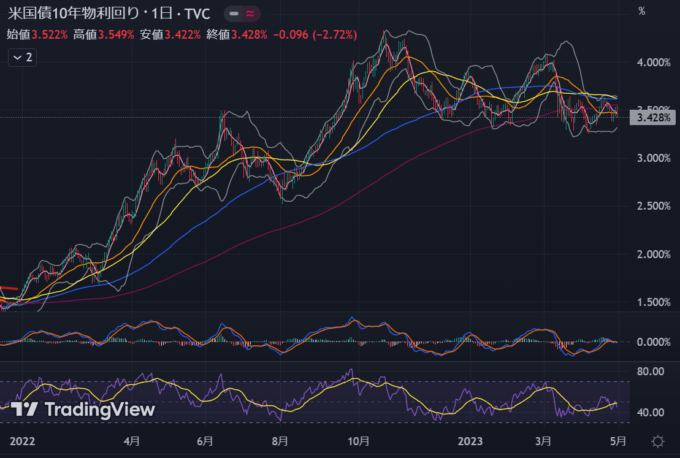
Task: Click the 安値 low value 3.422%
Action: [x=187, y=35]
